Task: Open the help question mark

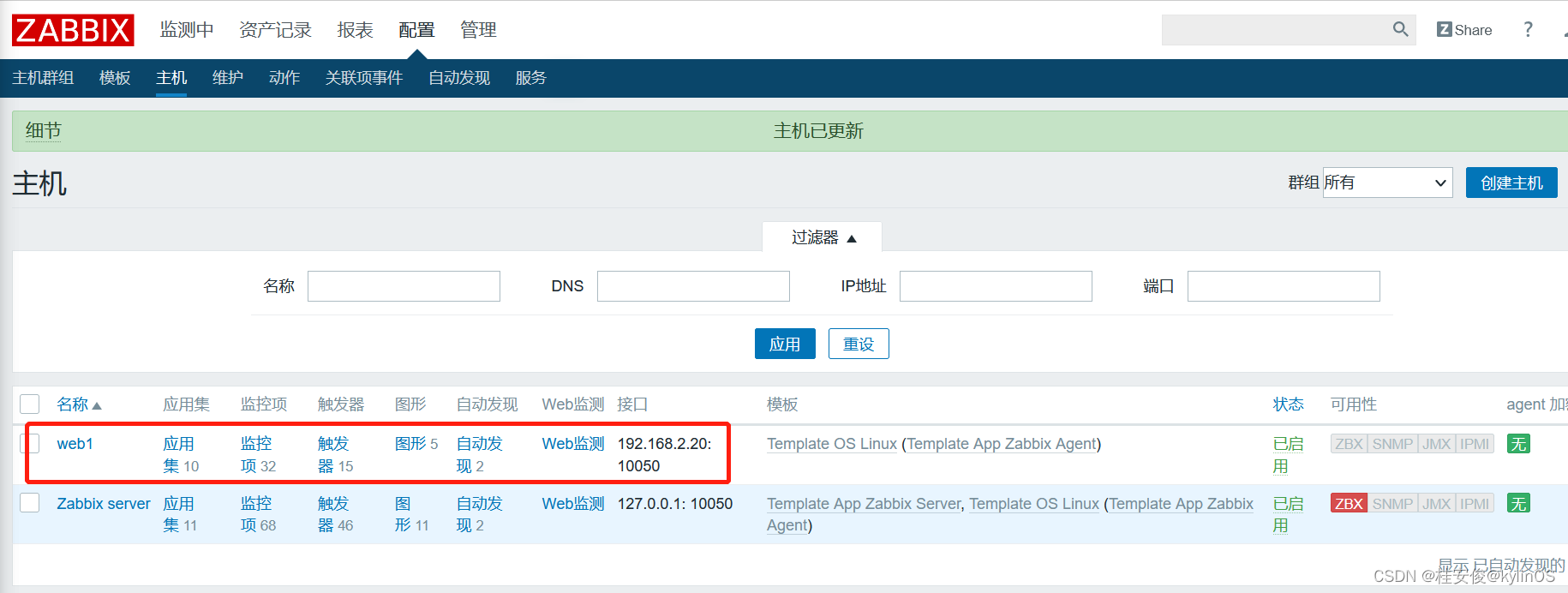Action: point(1528,30)
